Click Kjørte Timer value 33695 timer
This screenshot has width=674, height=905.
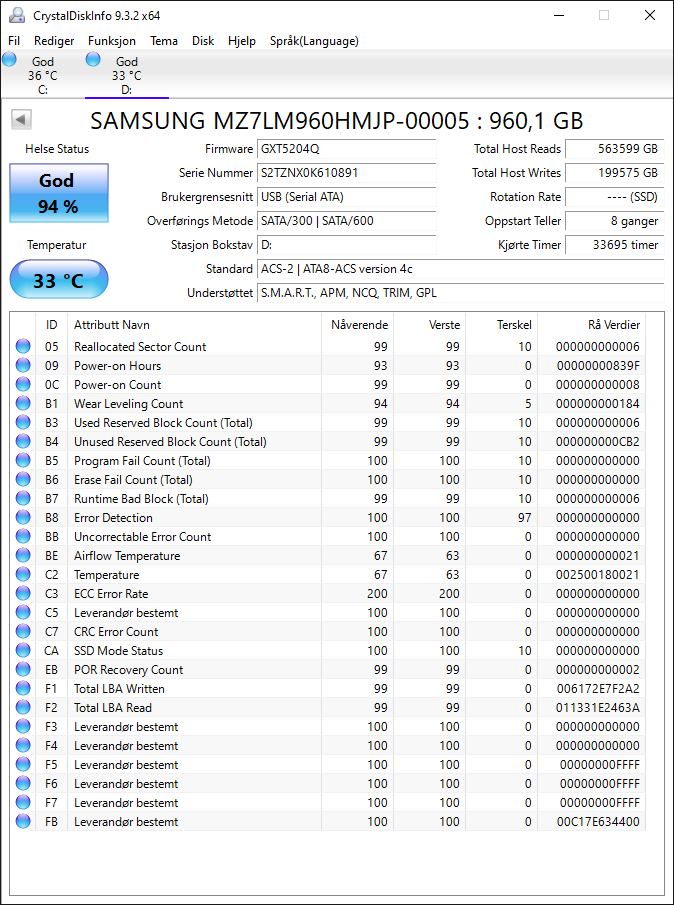tap(615, 245)
